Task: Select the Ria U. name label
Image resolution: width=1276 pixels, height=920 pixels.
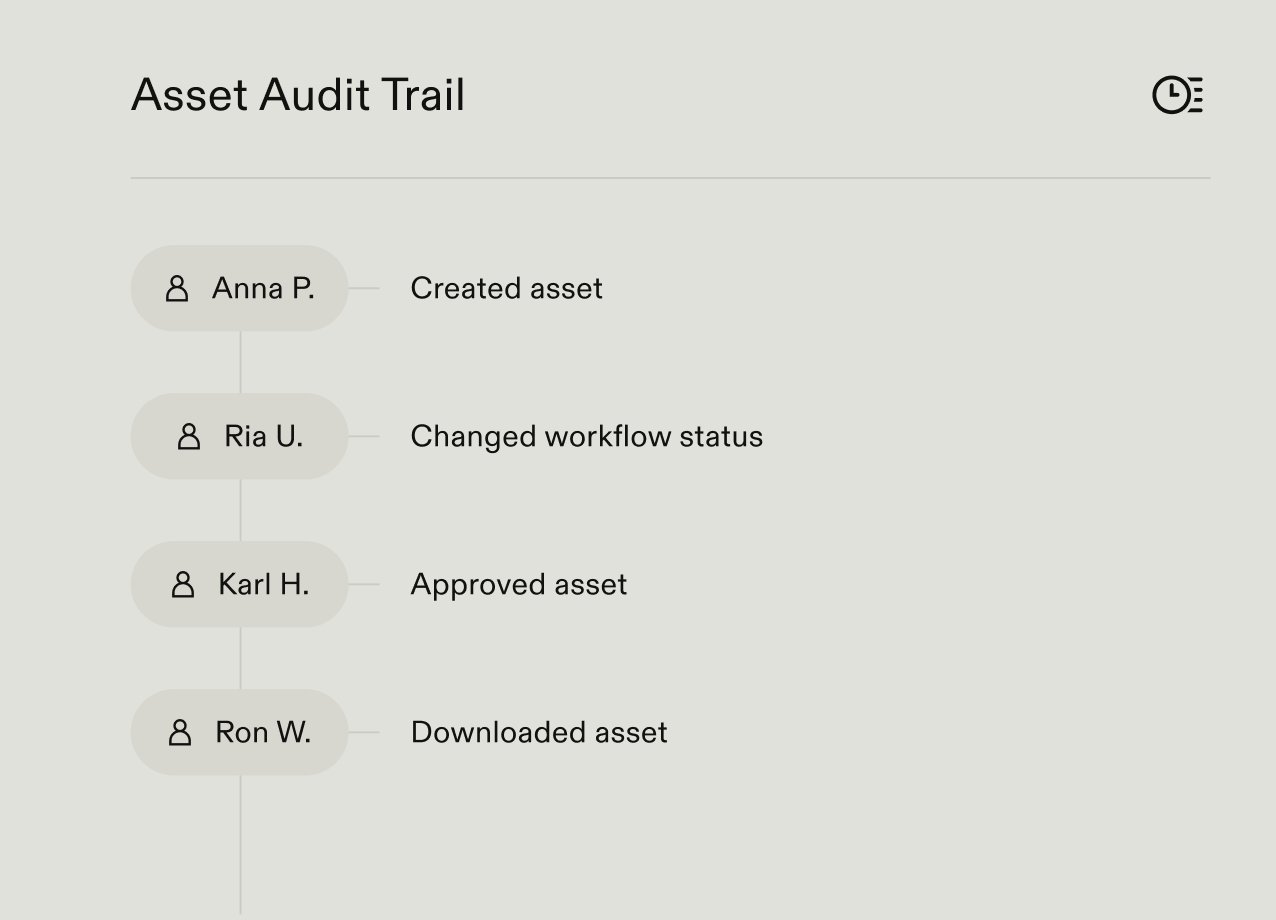Action: [263, 437]
